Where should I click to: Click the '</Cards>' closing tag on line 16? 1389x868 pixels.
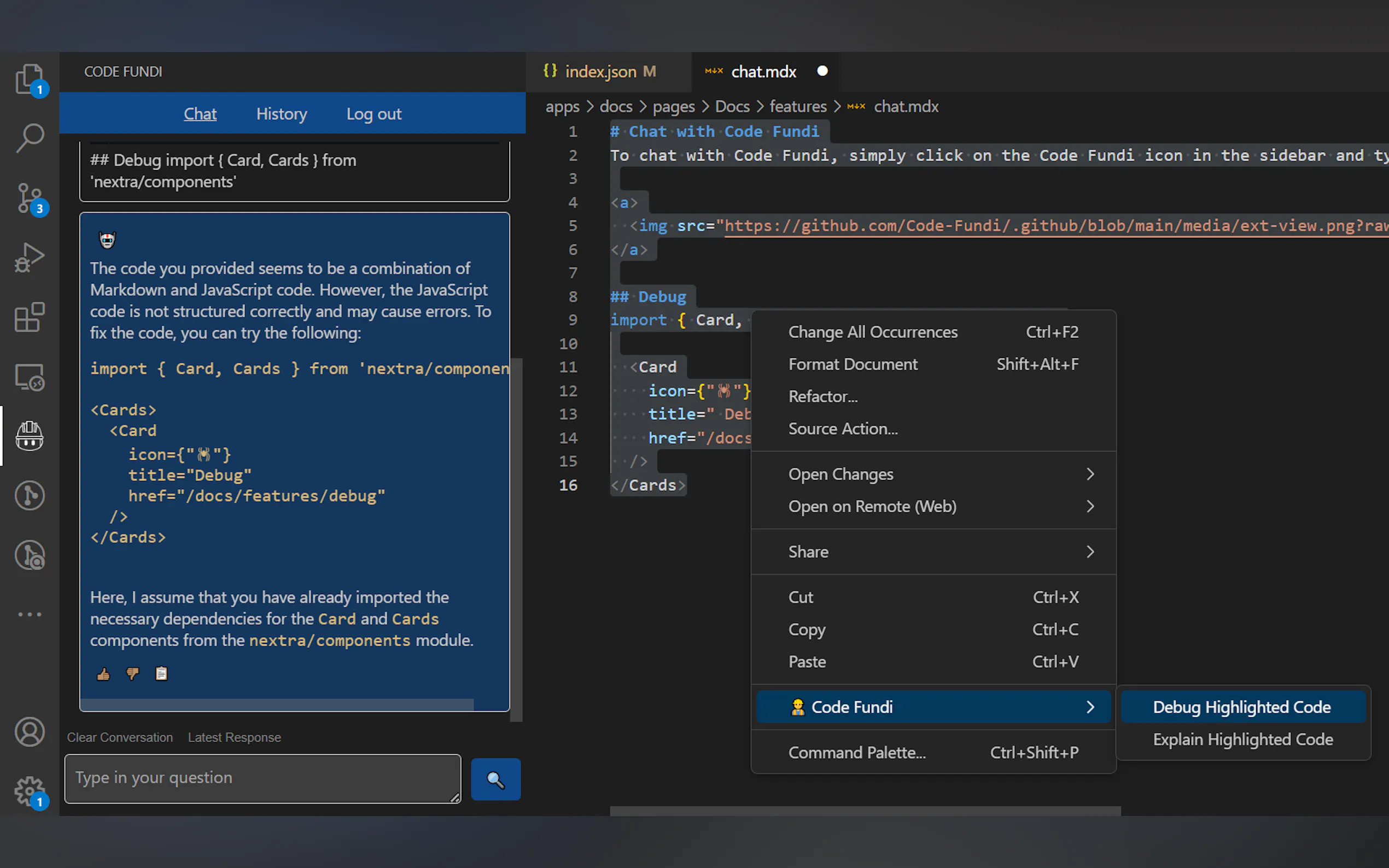647,485
